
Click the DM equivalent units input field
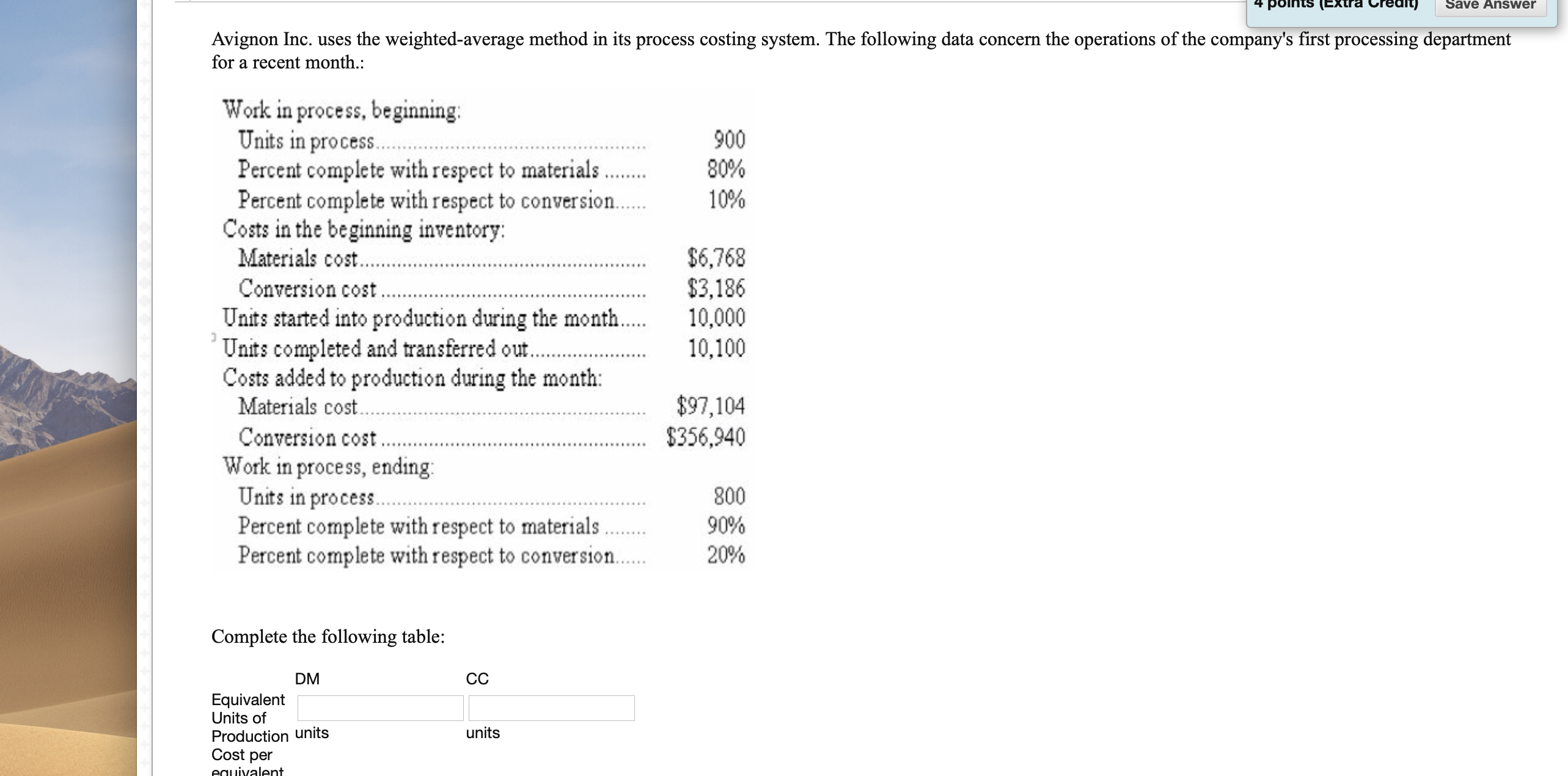(x=379, y=708)
